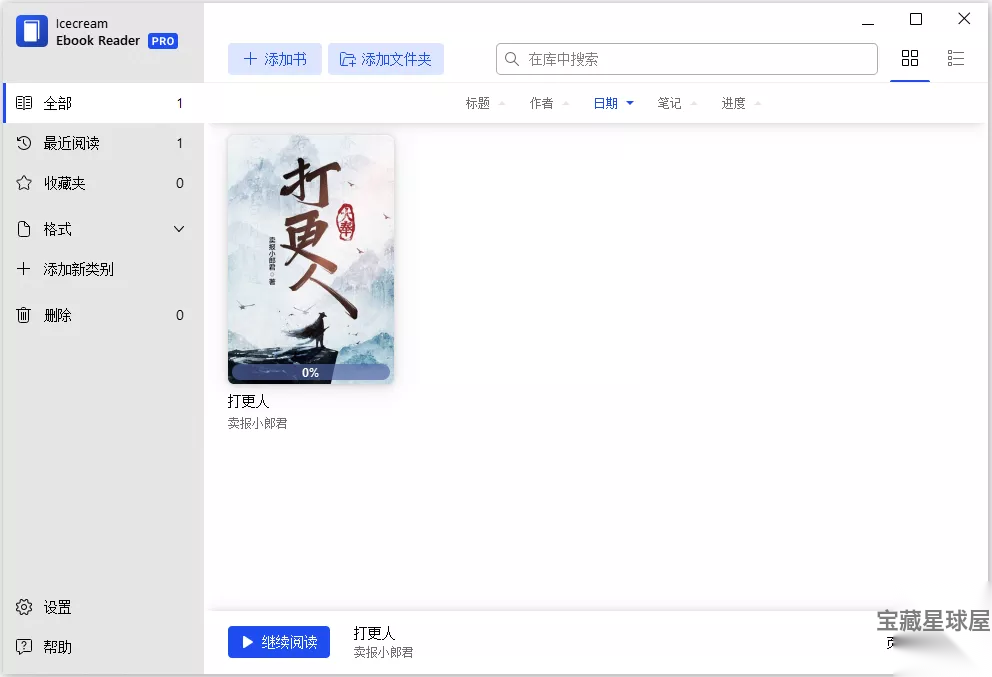
Task: Click the Icecream Ebook Reader logo icon
Action: (32, 31)
